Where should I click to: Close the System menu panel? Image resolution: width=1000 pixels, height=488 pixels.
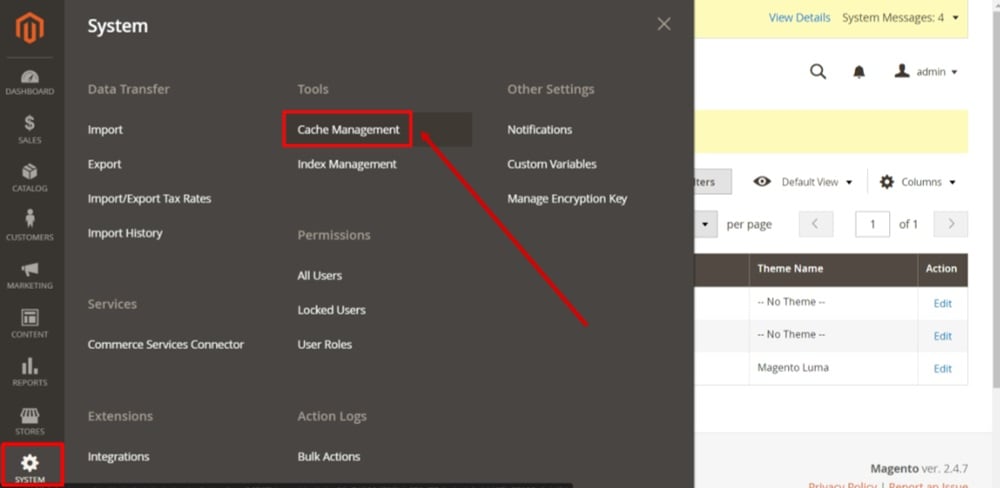(664, 24)
